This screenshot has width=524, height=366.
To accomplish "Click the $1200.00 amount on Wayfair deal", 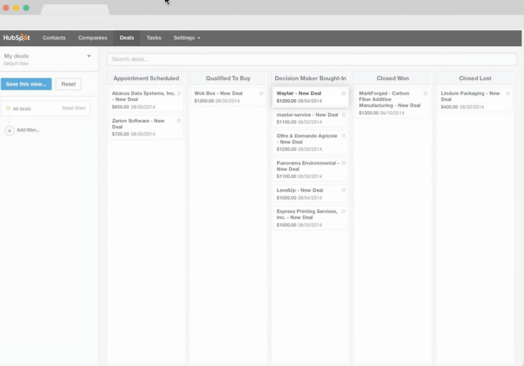I will [x=286, y=101].
